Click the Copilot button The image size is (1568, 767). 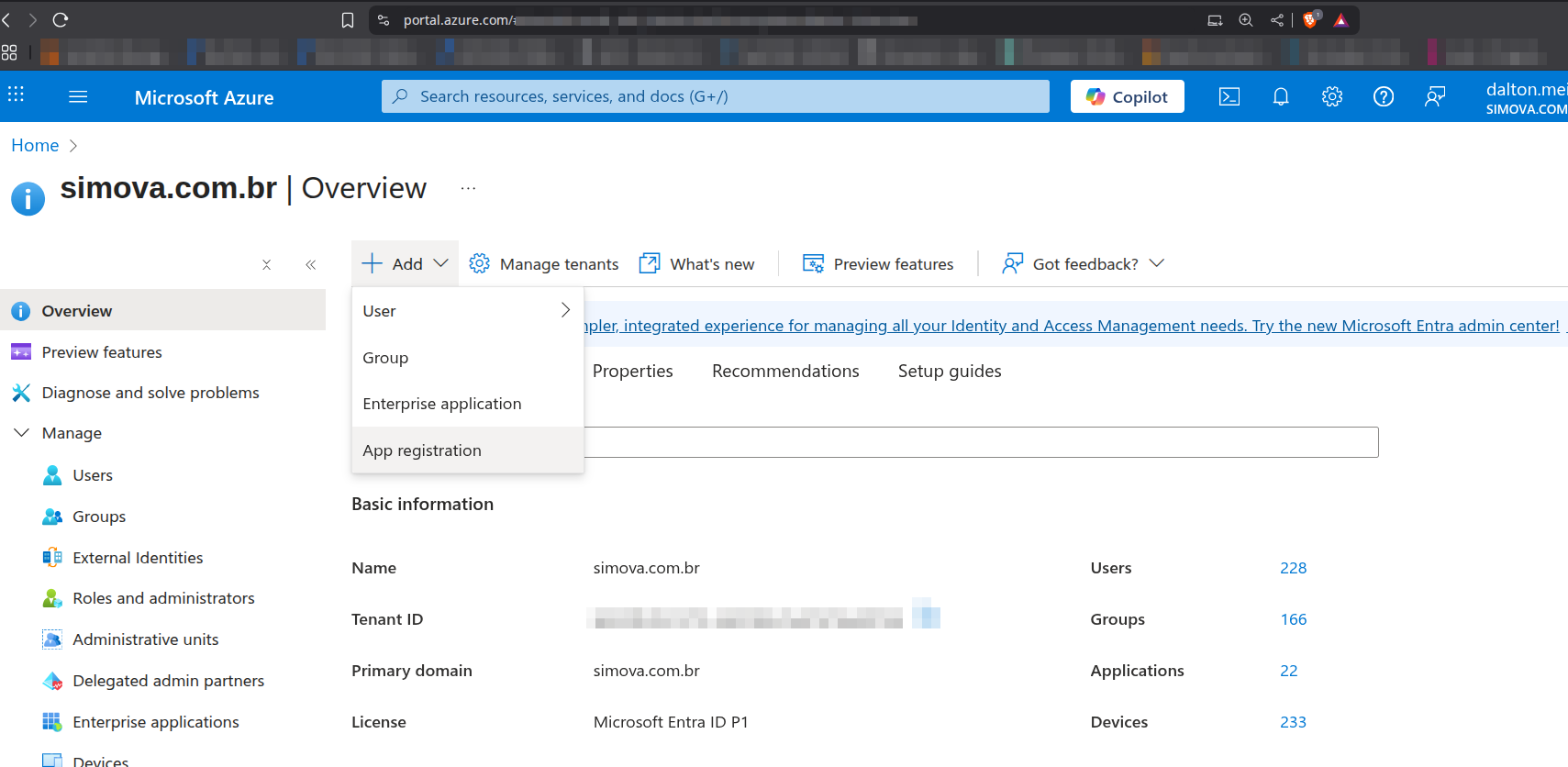tap(1127, 96)
